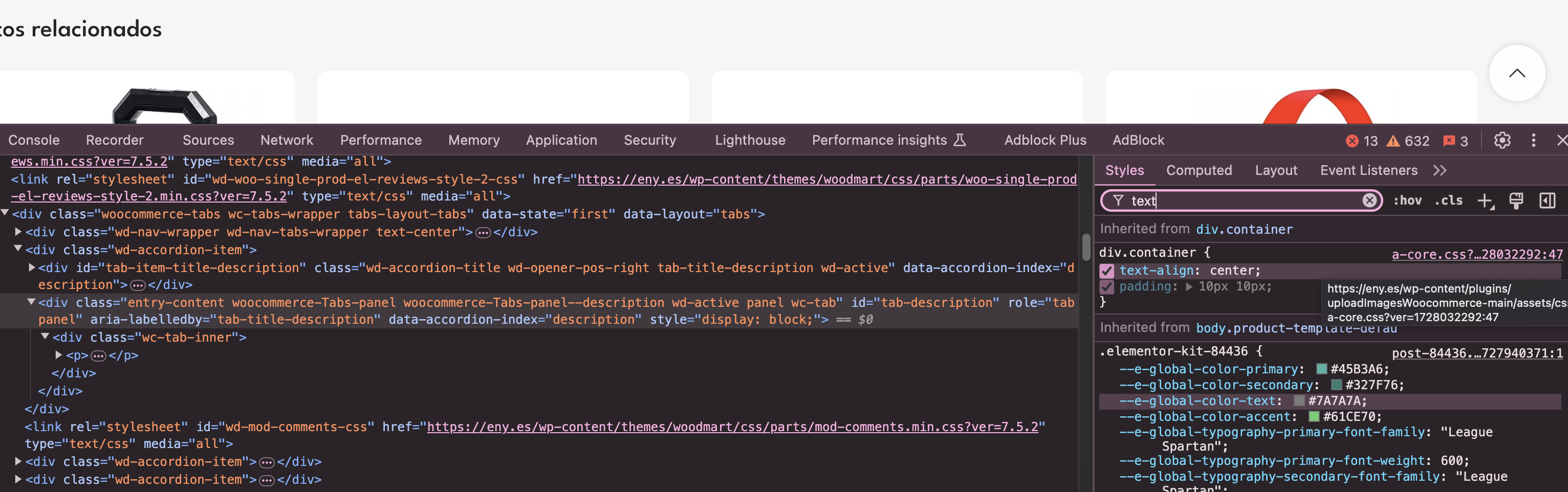
Task: Toggle :hov element state panel
Action: pos(1407,200)
